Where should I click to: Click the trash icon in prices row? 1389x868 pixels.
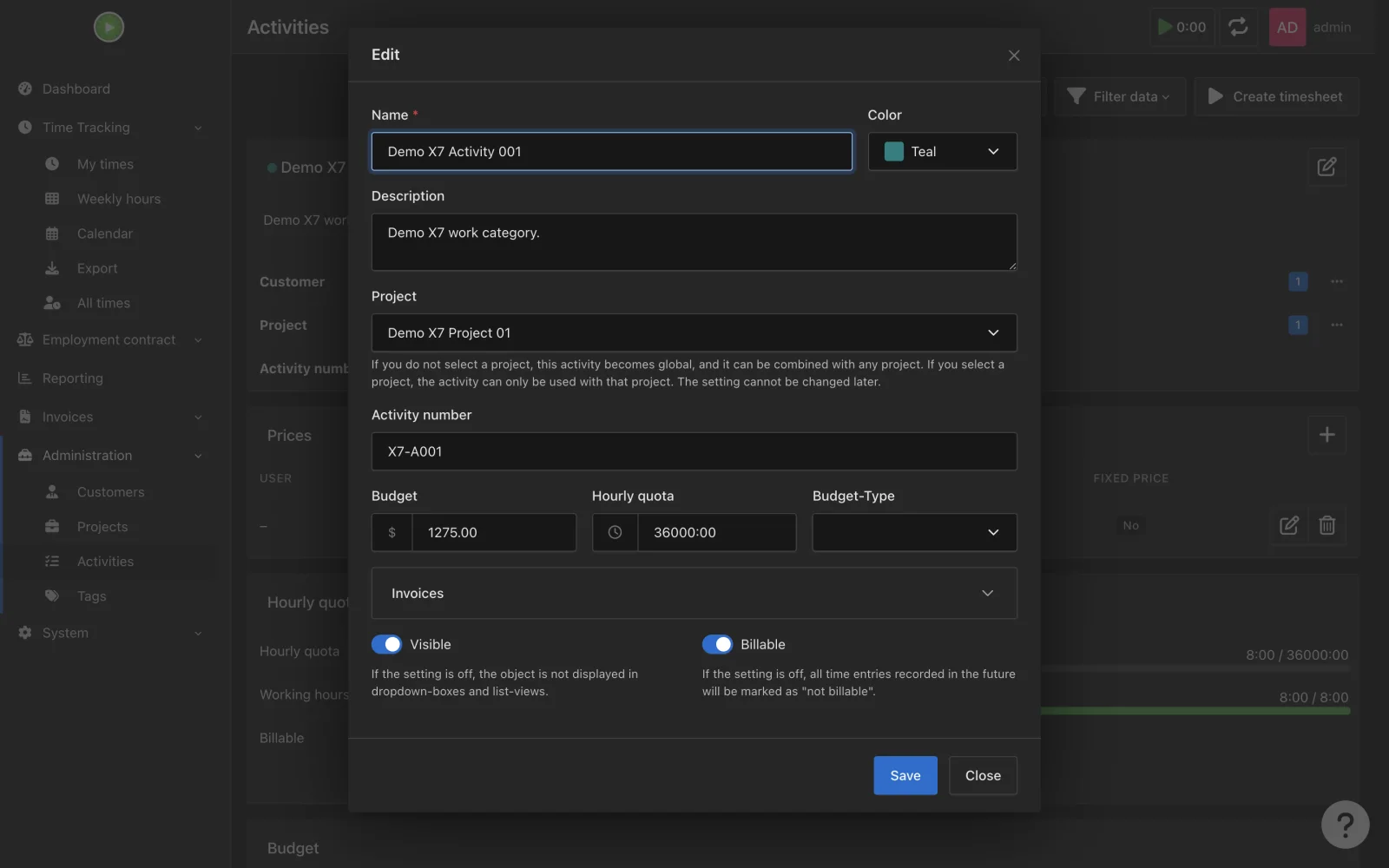pos(1327,525)
